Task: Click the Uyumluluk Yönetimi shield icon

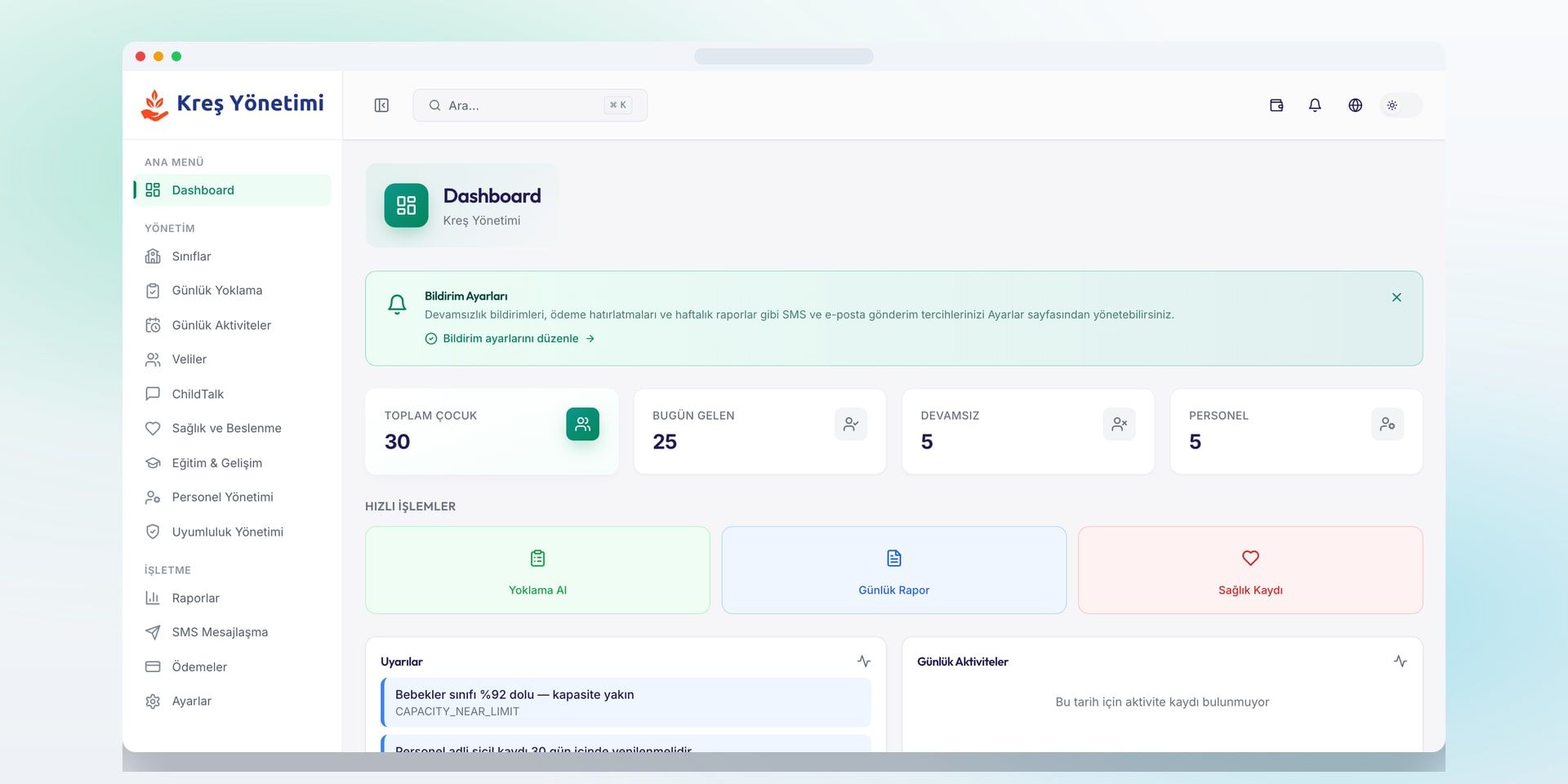Action: 153,532
